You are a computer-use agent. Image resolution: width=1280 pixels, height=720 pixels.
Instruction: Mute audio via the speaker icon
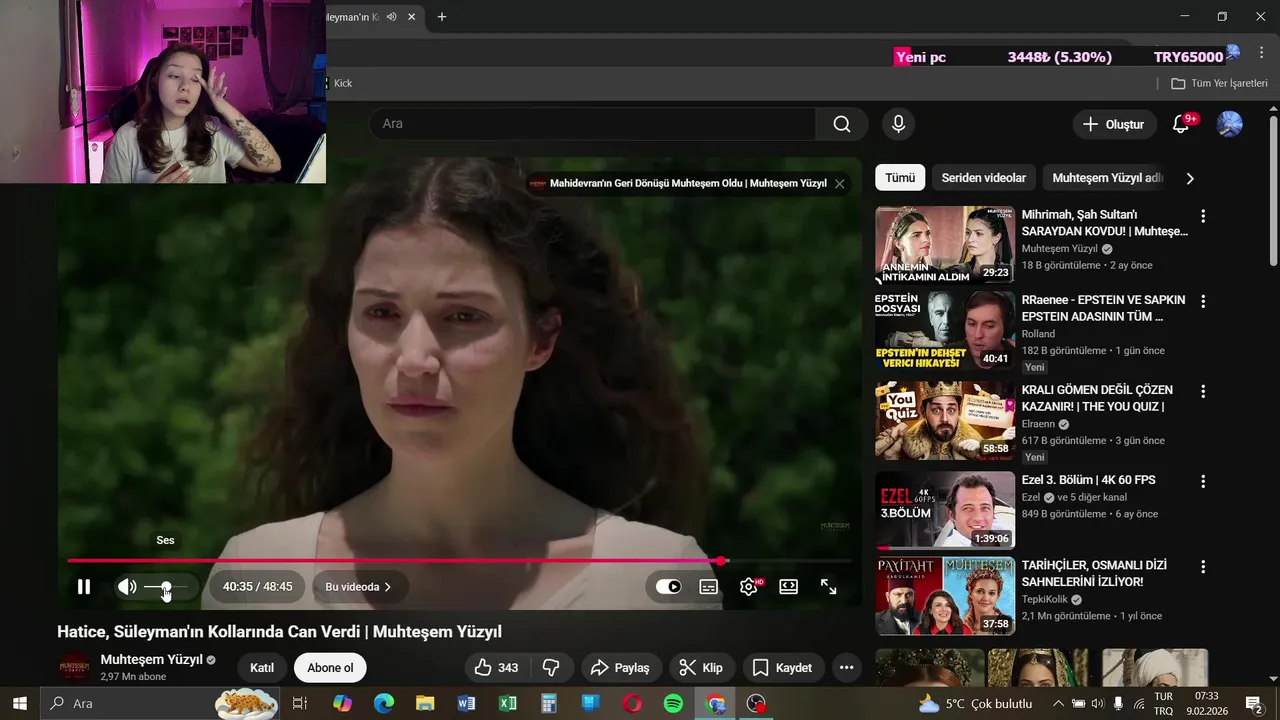pyautogui.click(x=127, y=587)
